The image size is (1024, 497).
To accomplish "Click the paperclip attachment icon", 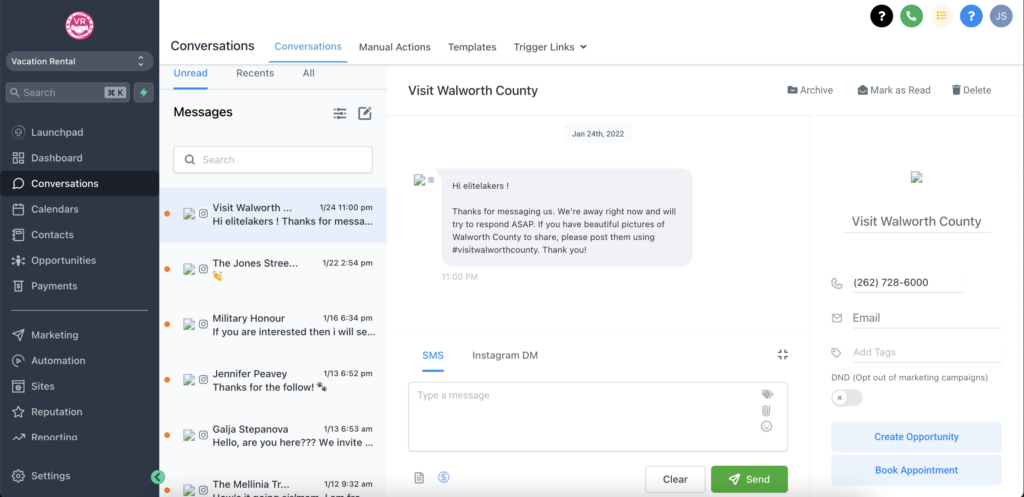I will 767,411.
